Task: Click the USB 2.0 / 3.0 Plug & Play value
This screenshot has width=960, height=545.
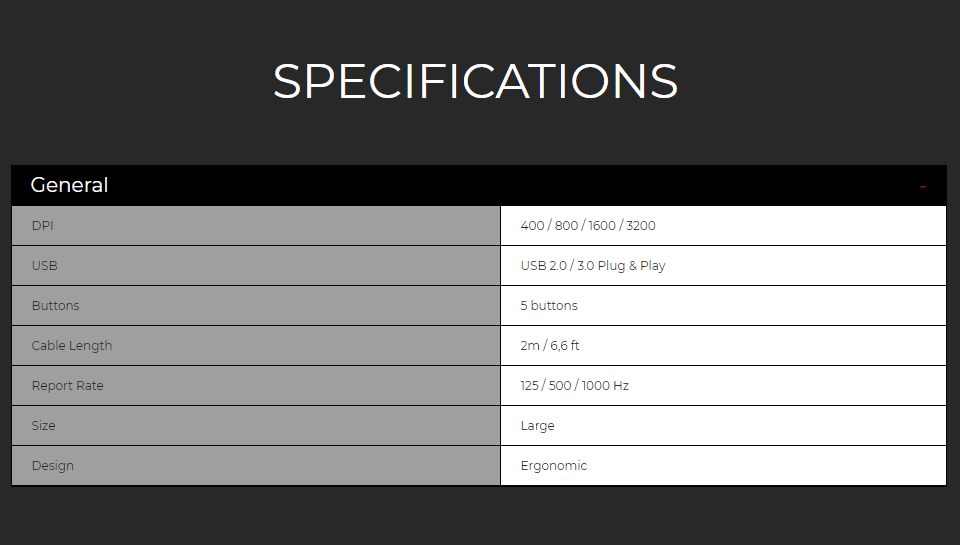Action: pyautogui.click(x=593, y=266)
